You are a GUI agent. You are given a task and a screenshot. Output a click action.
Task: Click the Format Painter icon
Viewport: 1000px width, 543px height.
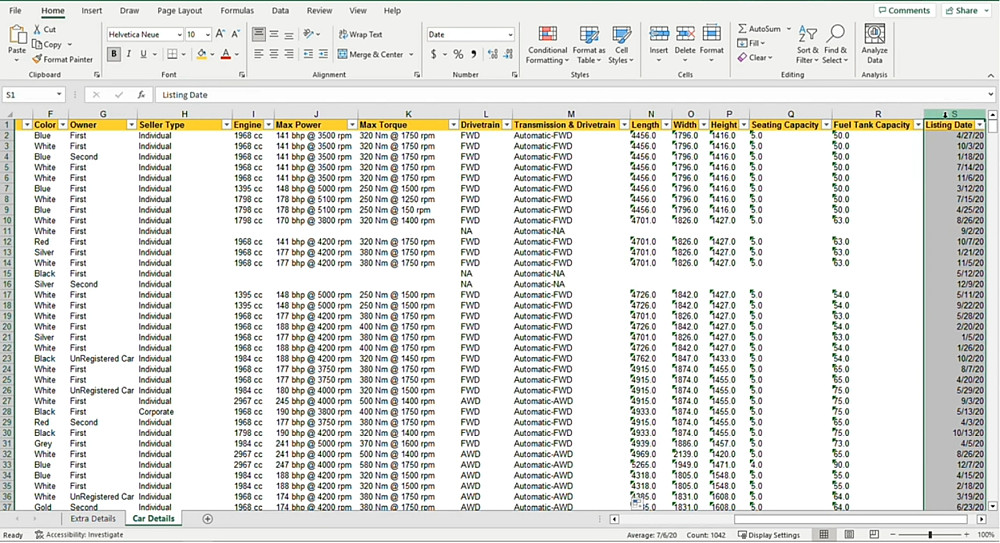tap(37, 59)
